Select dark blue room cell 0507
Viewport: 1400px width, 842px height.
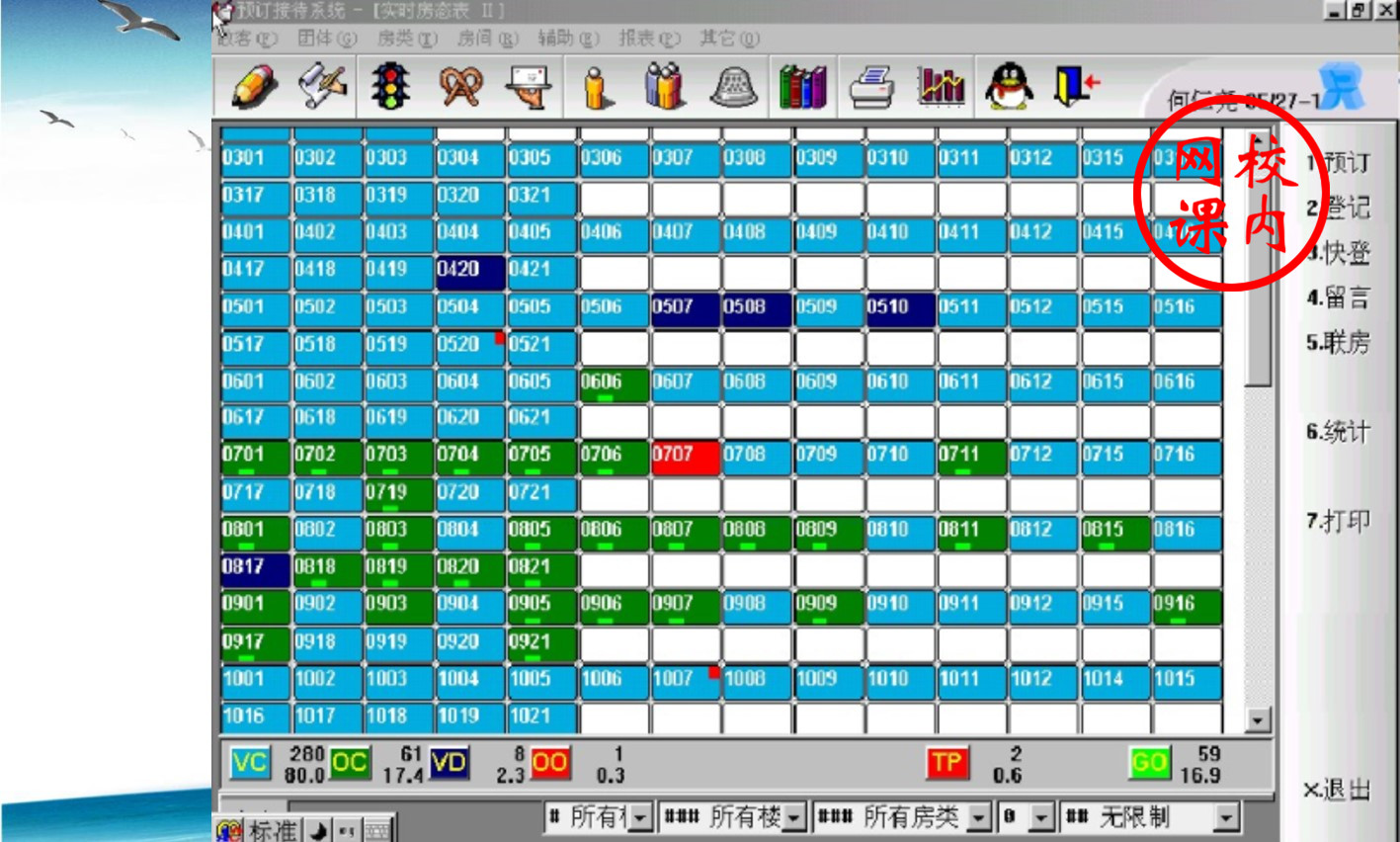(686, 310)
